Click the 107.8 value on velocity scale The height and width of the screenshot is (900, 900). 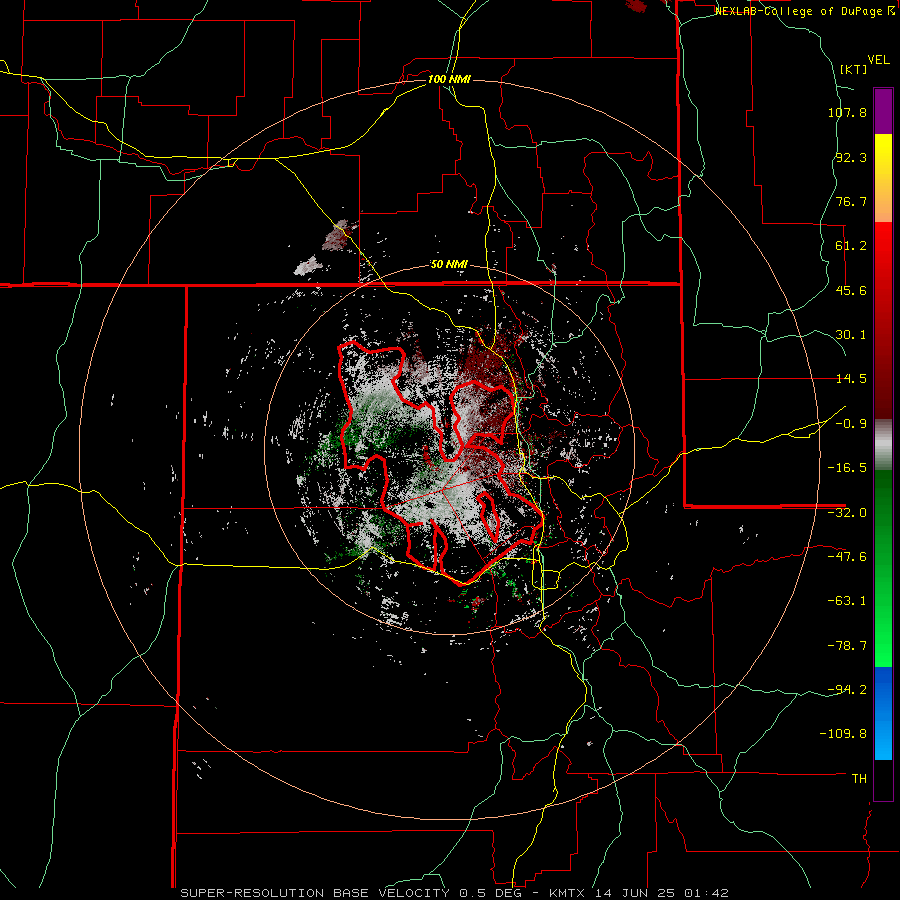(x=847, y=112)
